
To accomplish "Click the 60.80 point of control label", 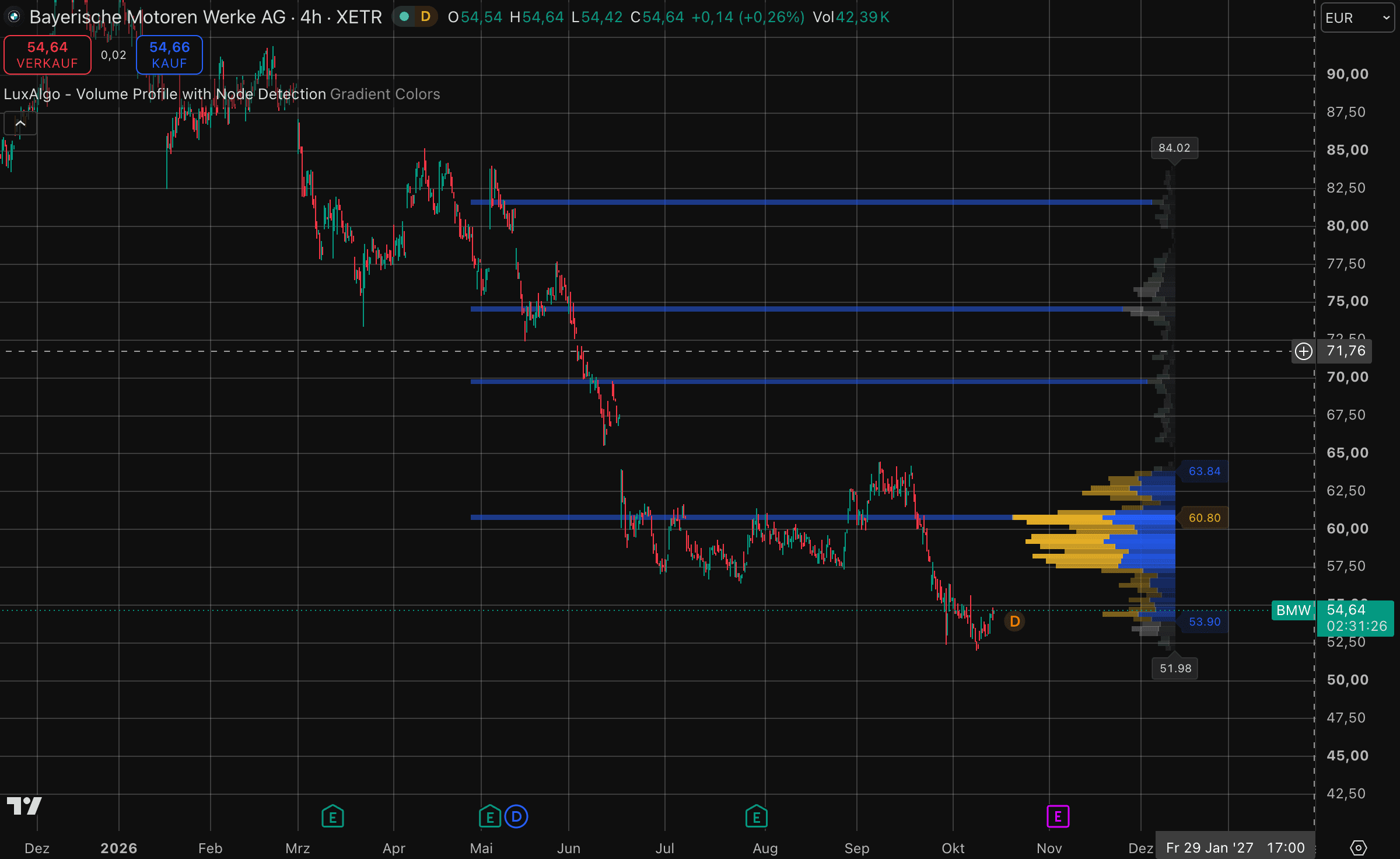I will click(1204, 518).
